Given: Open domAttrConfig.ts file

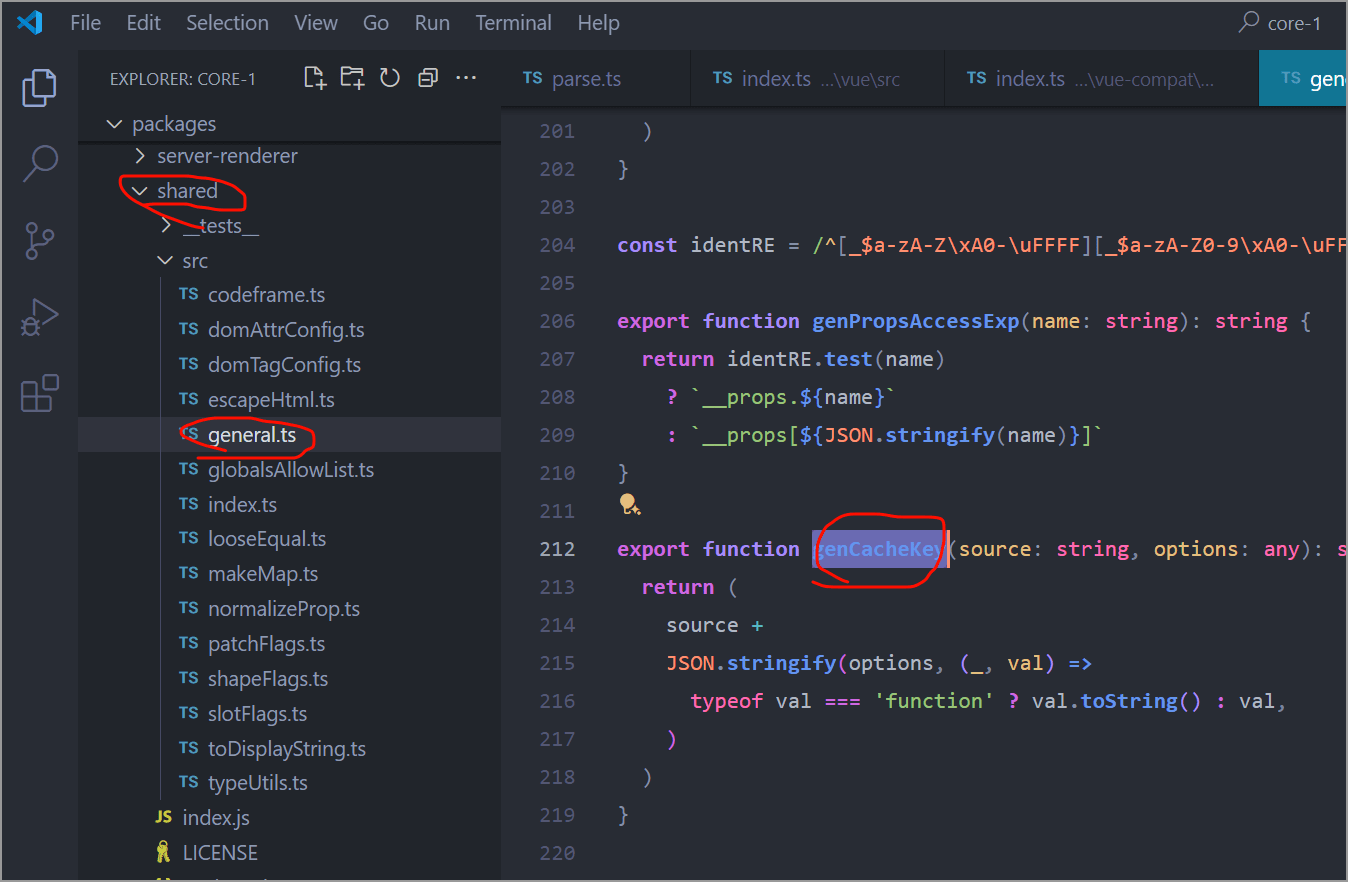Looking at the screenshot, I should (286, 330).
